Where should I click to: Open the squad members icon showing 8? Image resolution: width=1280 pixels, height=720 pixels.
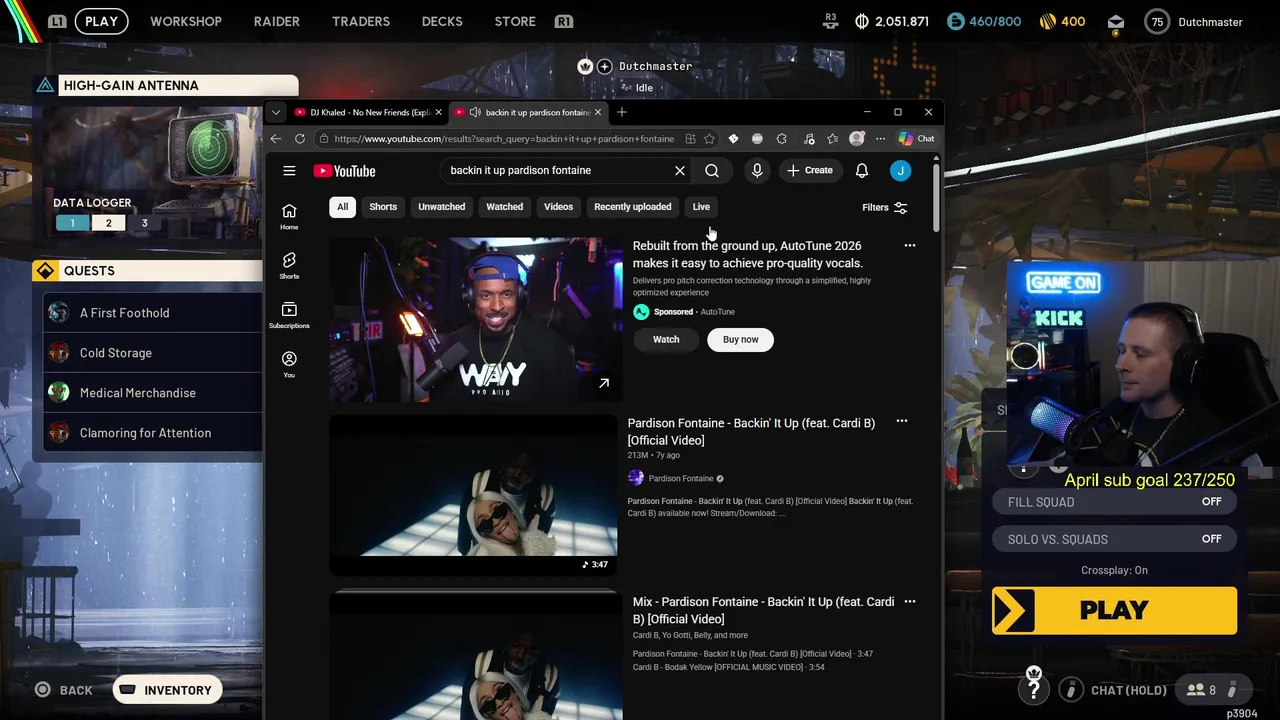click(x=1201, y=690)
